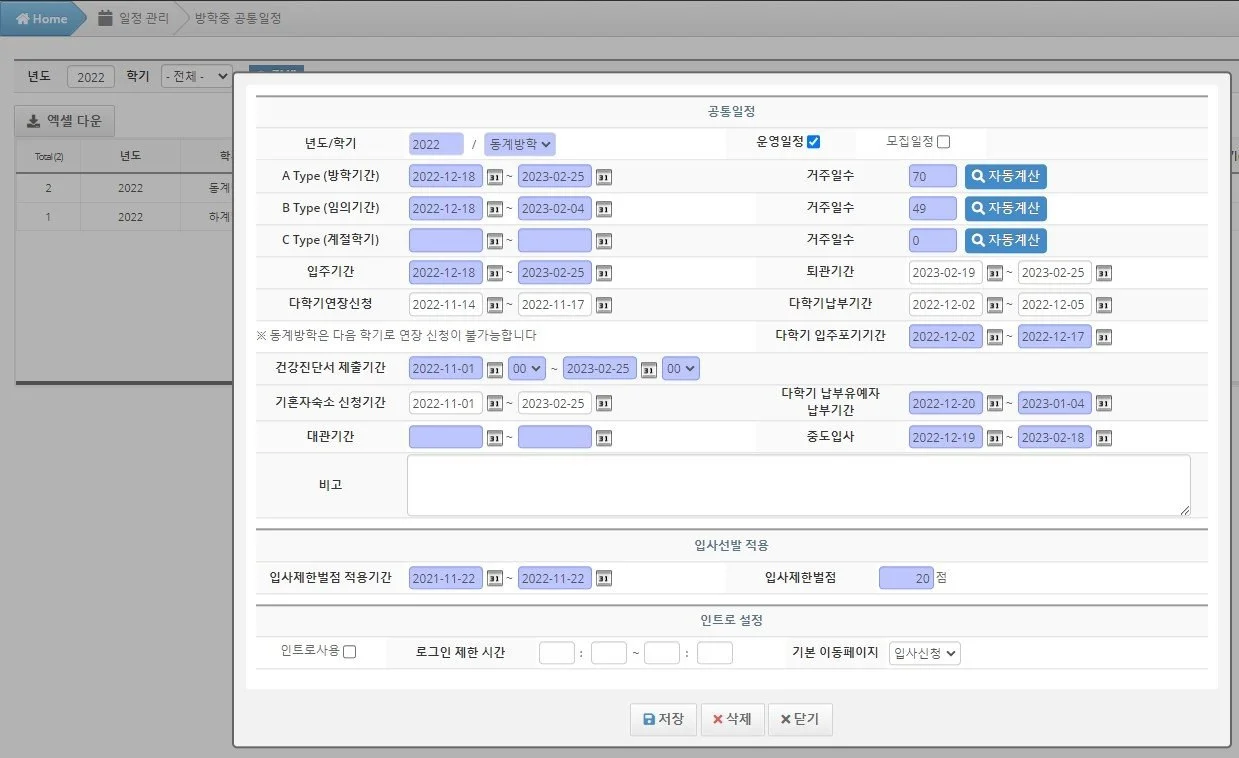Click the 삭제 button

(x=731, y=719)
